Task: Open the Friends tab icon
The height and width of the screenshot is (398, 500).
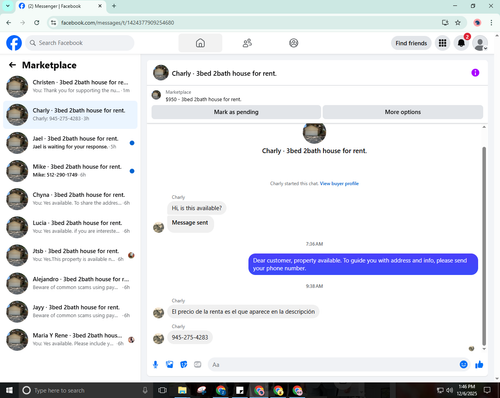Action: 247,43
